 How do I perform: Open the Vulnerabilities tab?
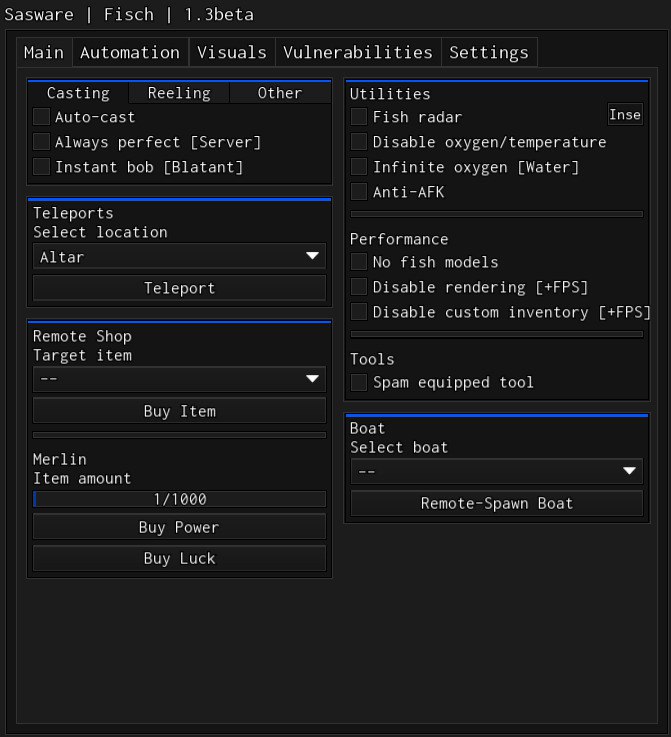[358, 52]
